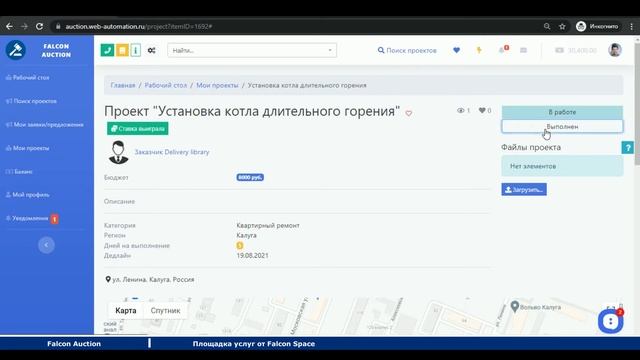Open "Заказчик Delivery library" profile link
Screen dimensions: 640x360
(172, 152)
